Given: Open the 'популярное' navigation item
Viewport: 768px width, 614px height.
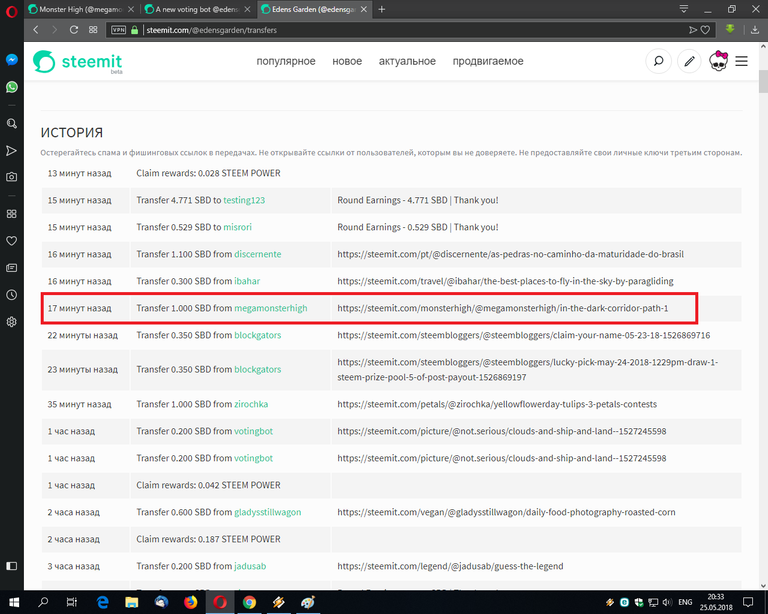Looking at the screenshot, I should point(285,61).
